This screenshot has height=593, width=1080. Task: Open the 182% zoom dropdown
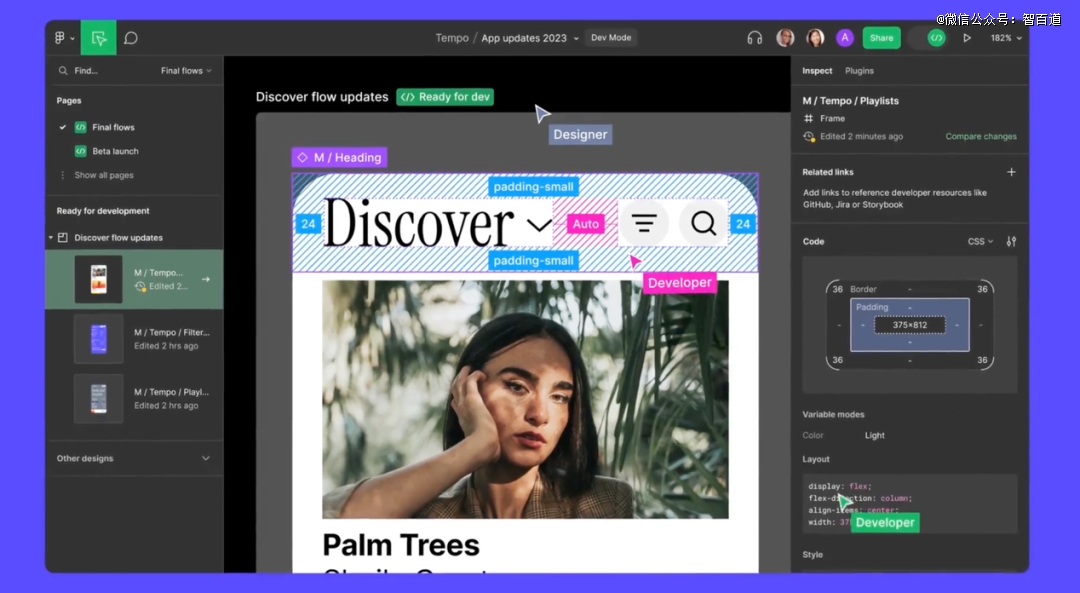point(1006,38)
